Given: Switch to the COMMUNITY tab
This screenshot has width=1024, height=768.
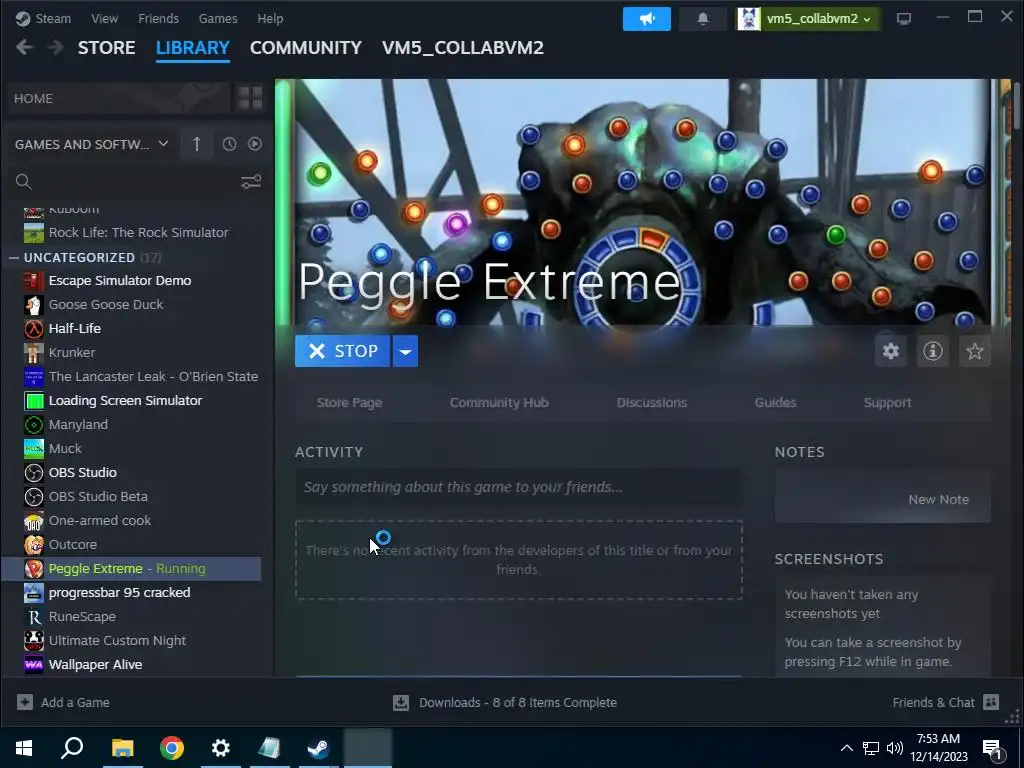Looking at the screenshot, I should [x=306, y=48].
